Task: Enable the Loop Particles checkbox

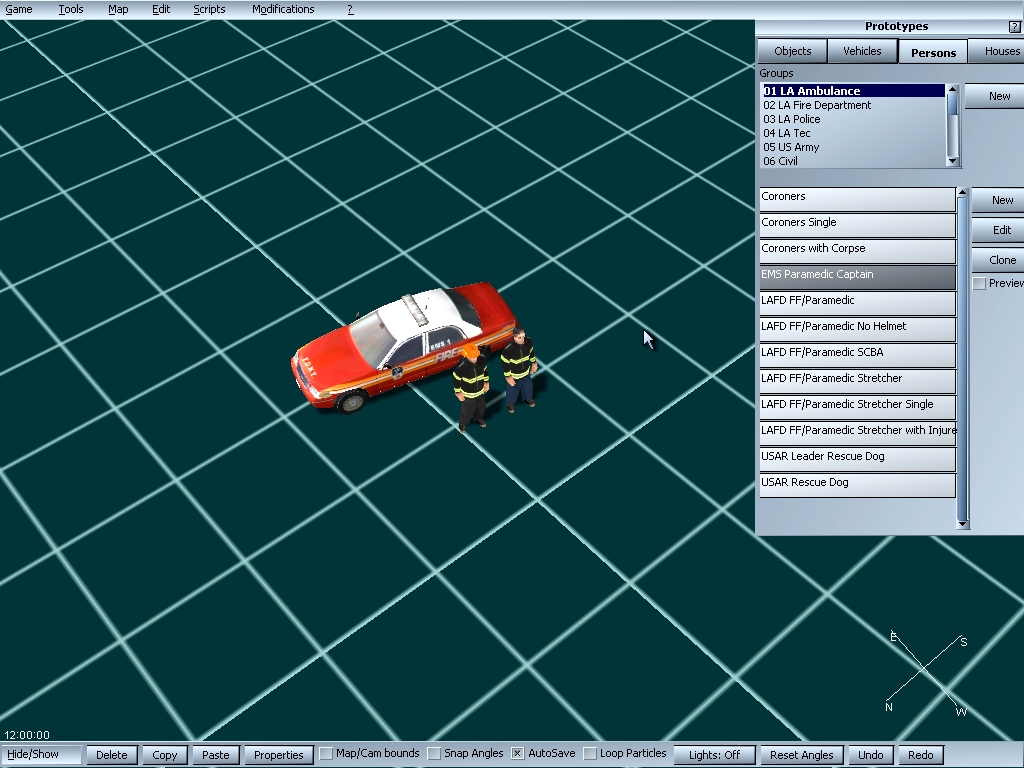Action: 590,754
